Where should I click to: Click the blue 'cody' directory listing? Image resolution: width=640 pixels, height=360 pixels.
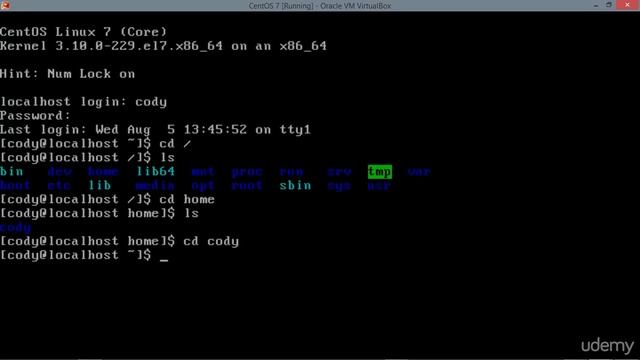tap(16, 227)
